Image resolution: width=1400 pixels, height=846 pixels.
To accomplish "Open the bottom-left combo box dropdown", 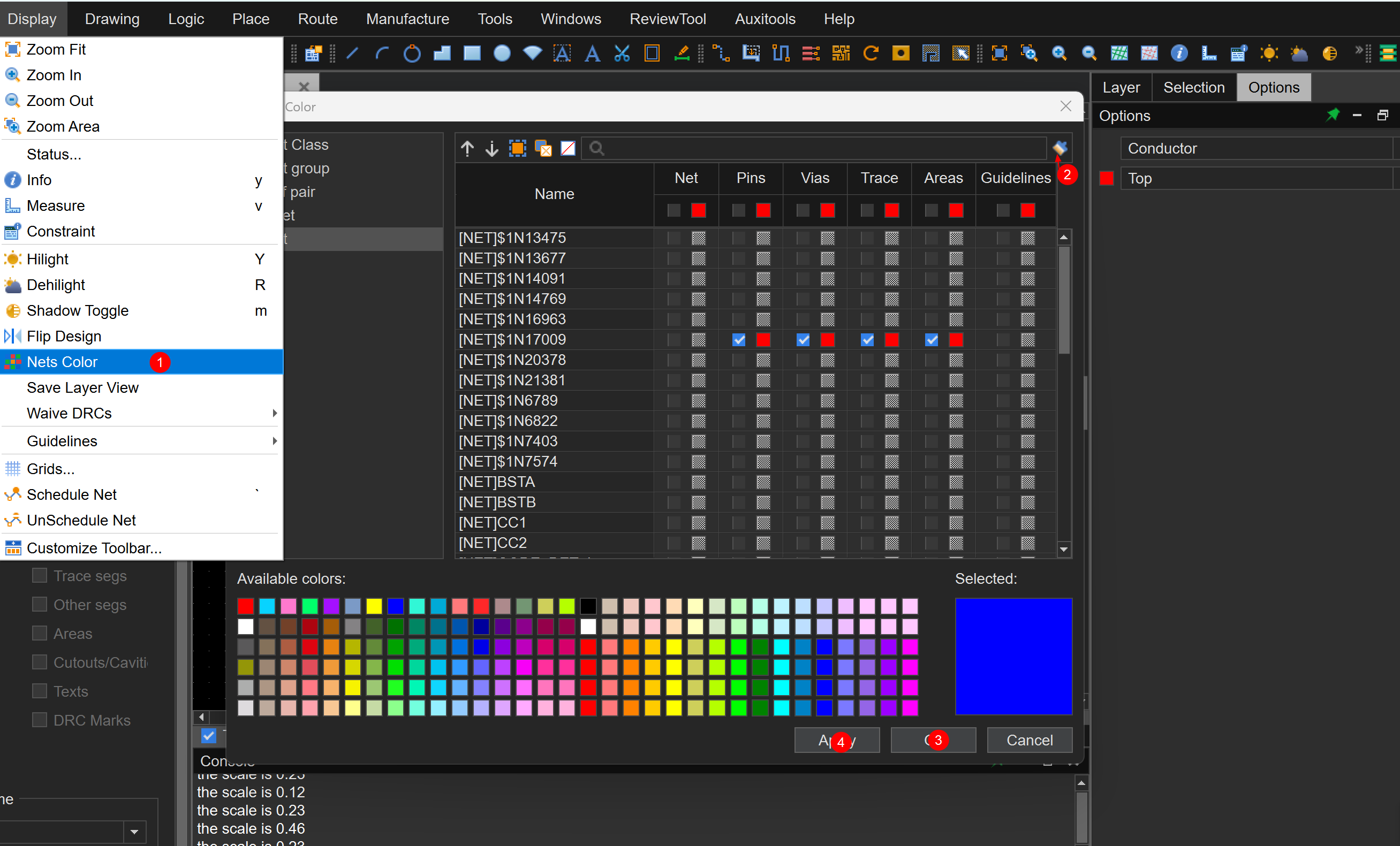I will click(134, 832).
